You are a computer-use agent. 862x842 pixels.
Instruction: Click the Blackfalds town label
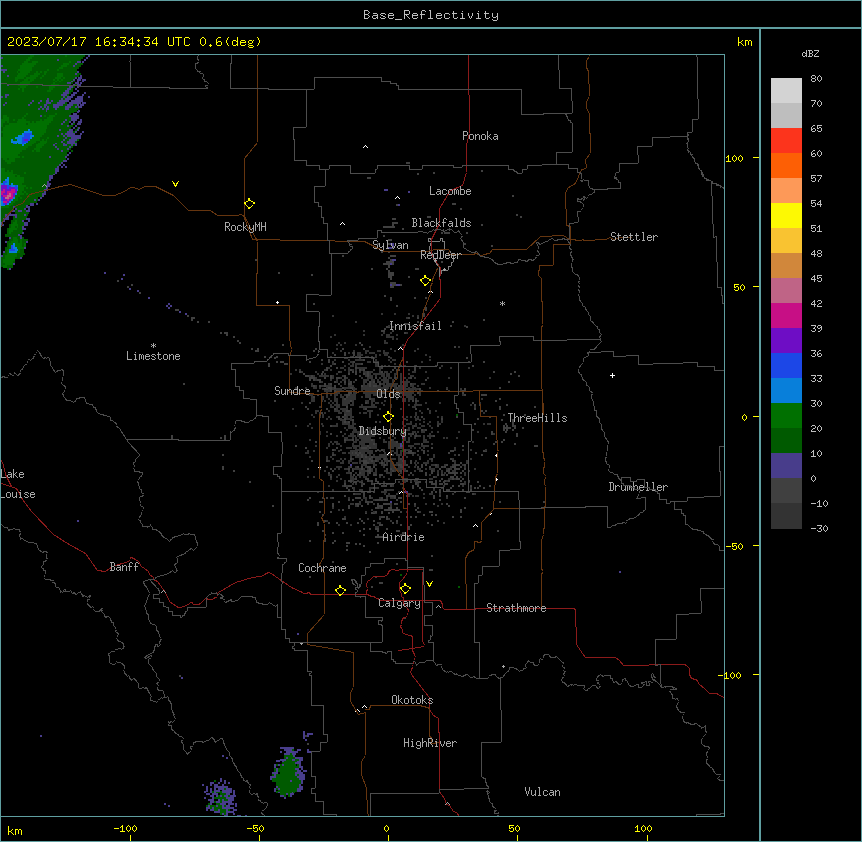click(x=441, y=223)
